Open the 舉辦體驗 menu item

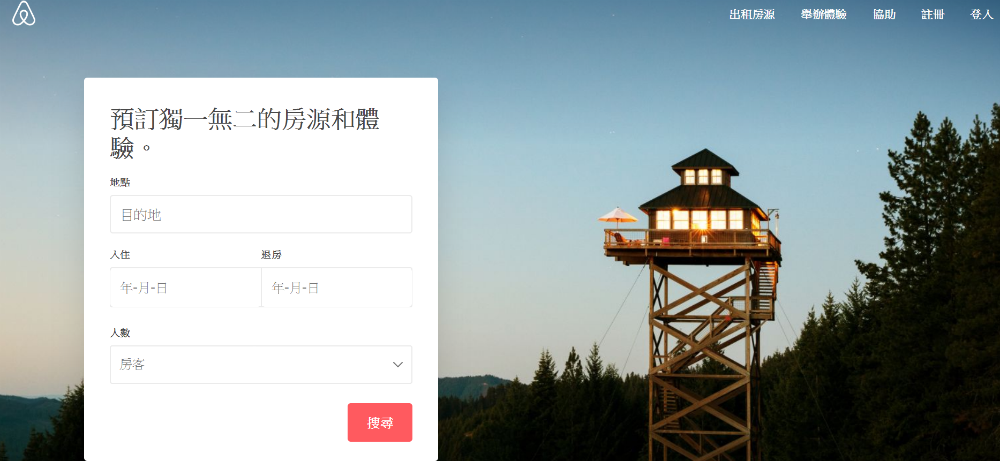[823, 15]
